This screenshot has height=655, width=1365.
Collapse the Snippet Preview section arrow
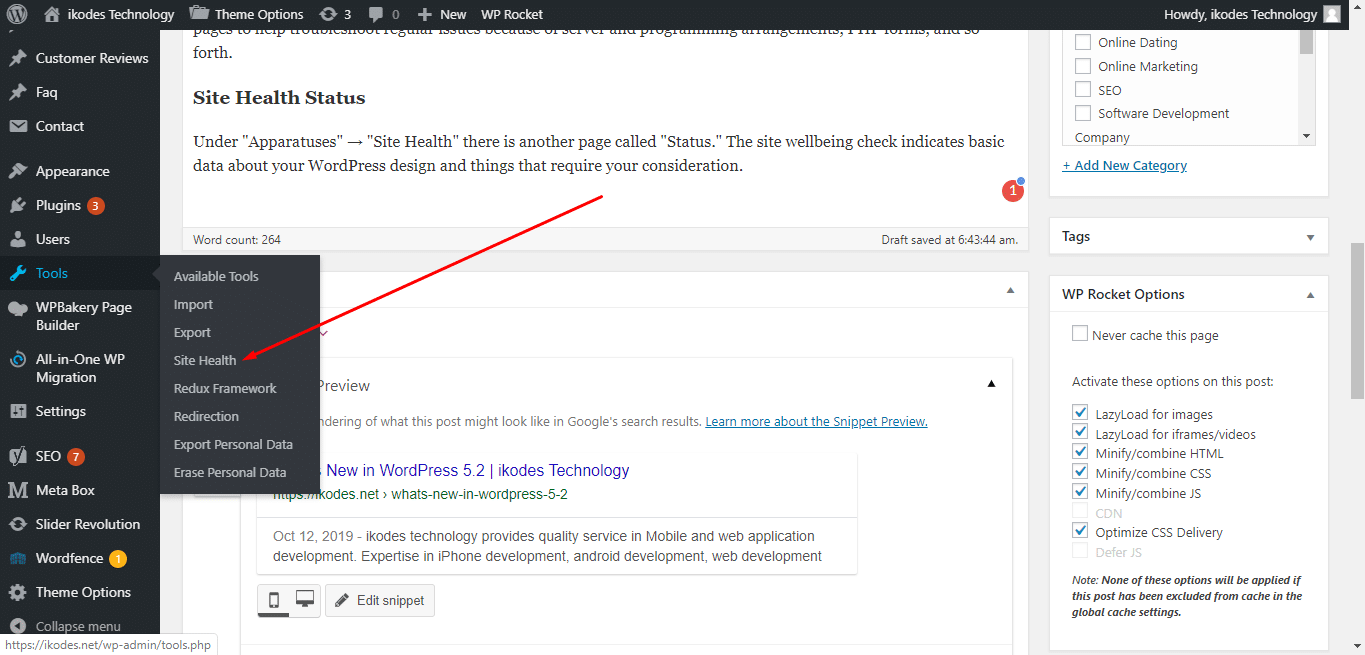(x=991, y=384)
